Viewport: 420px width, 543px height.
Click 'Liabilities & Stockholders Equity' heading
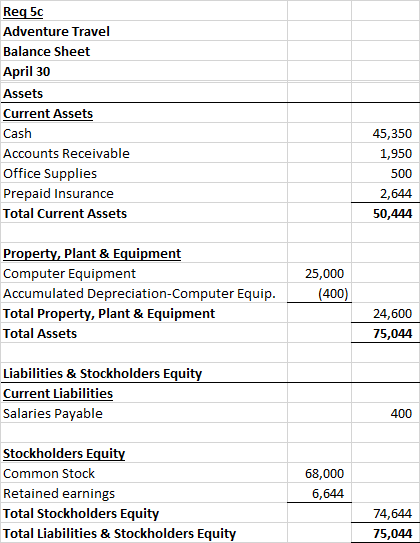[102, 374]
